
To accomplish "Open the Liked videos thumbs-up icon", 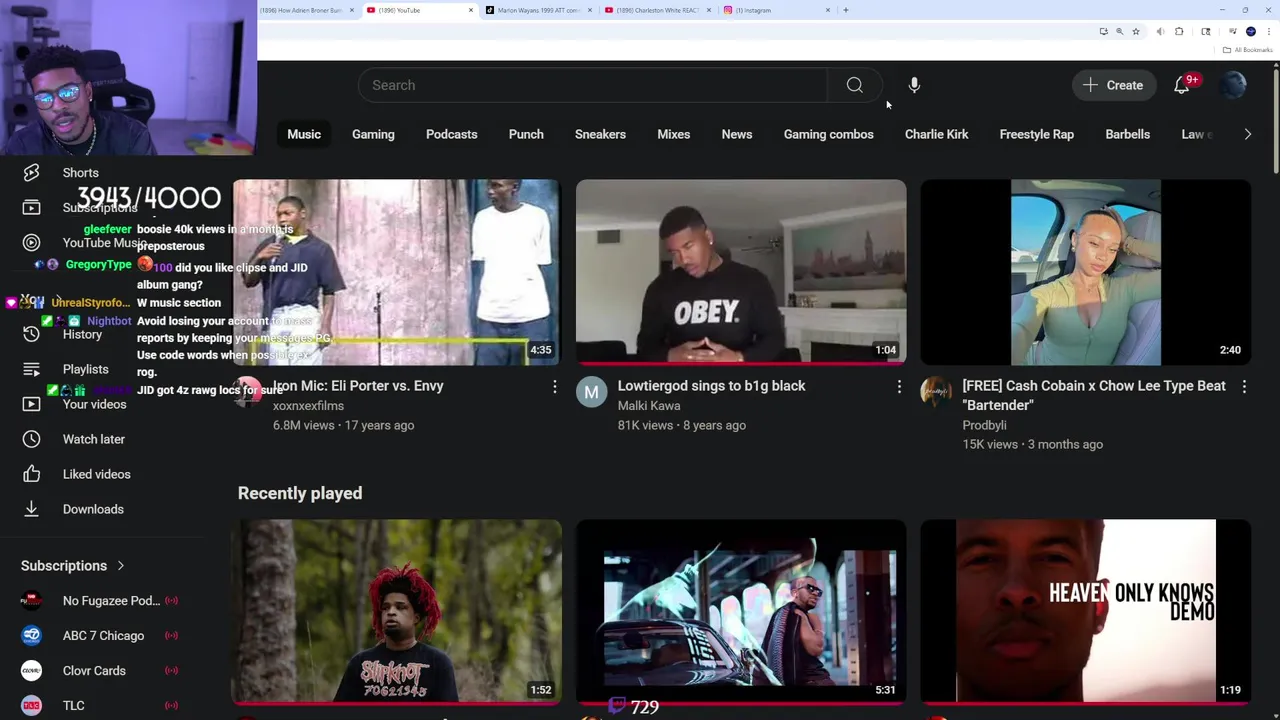I will tap(31, 474).
